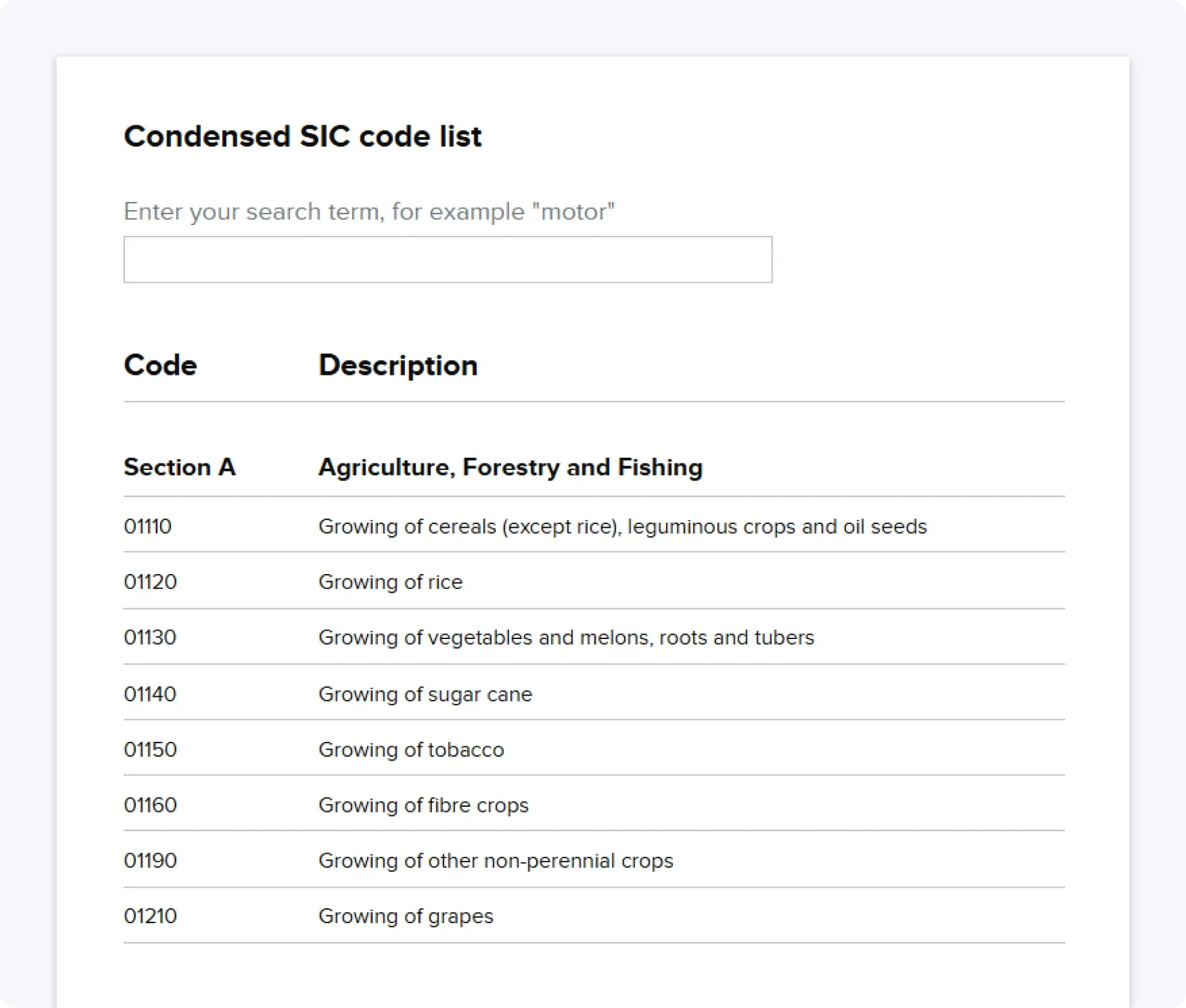Click the "Condensed SIC code list" heading
This screenshot has width=1186, height=1008.
[x=302, y=136]
